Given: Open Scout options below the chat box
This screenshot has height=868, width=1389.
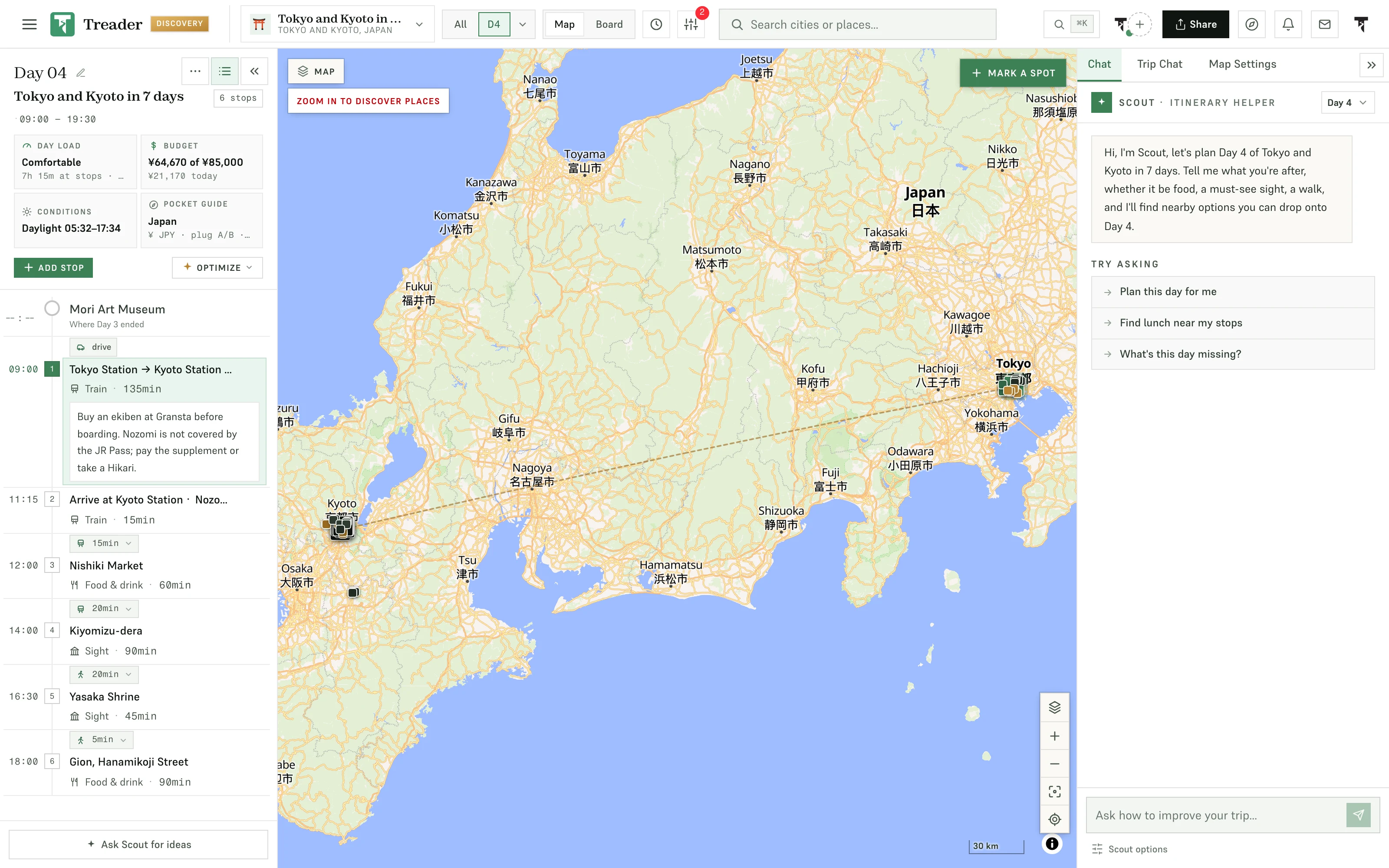Looking at the screenshot, I should point(1129,848).
